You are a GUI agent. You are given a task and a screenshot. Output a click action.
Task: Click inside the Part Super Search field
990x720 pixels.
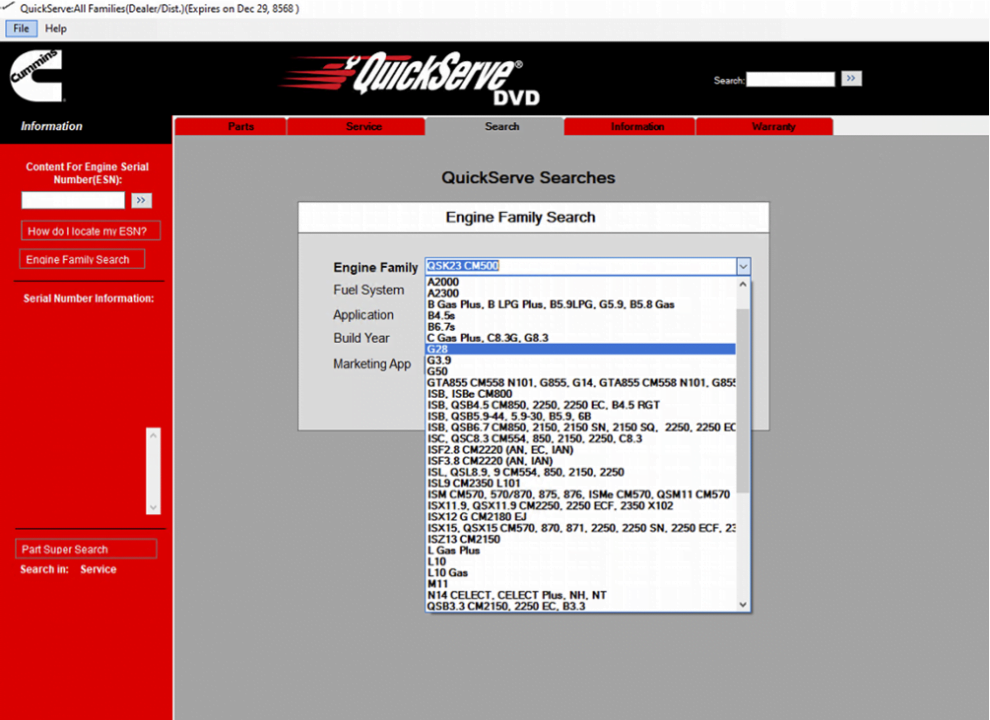pyautogui.click(x=86, y=548)
